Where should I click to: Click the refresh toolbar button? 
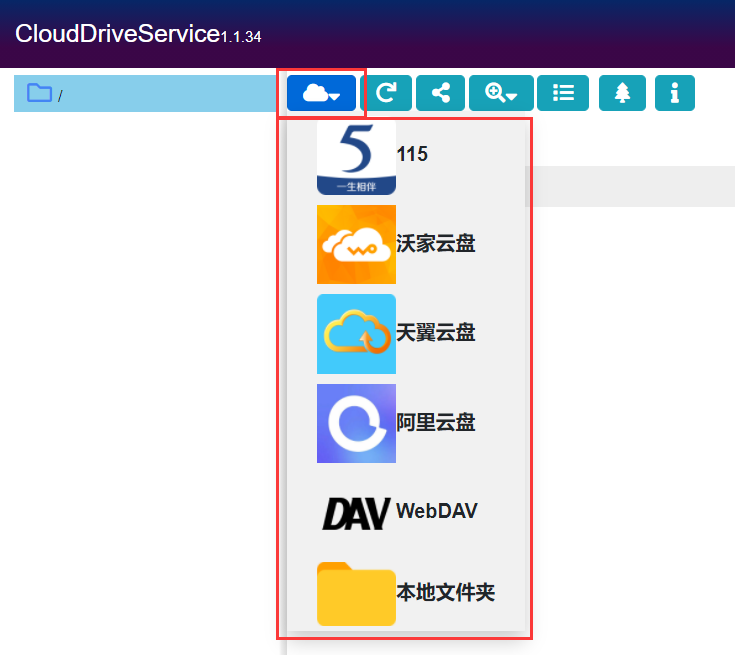pos(386,93)
